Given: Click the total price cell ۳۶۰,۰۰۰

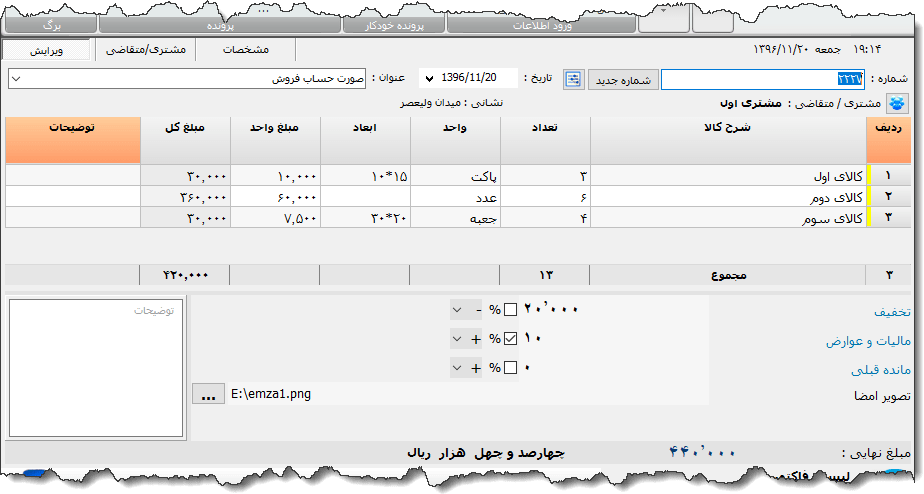Looking at the screenshot, I should click(185, 197).
